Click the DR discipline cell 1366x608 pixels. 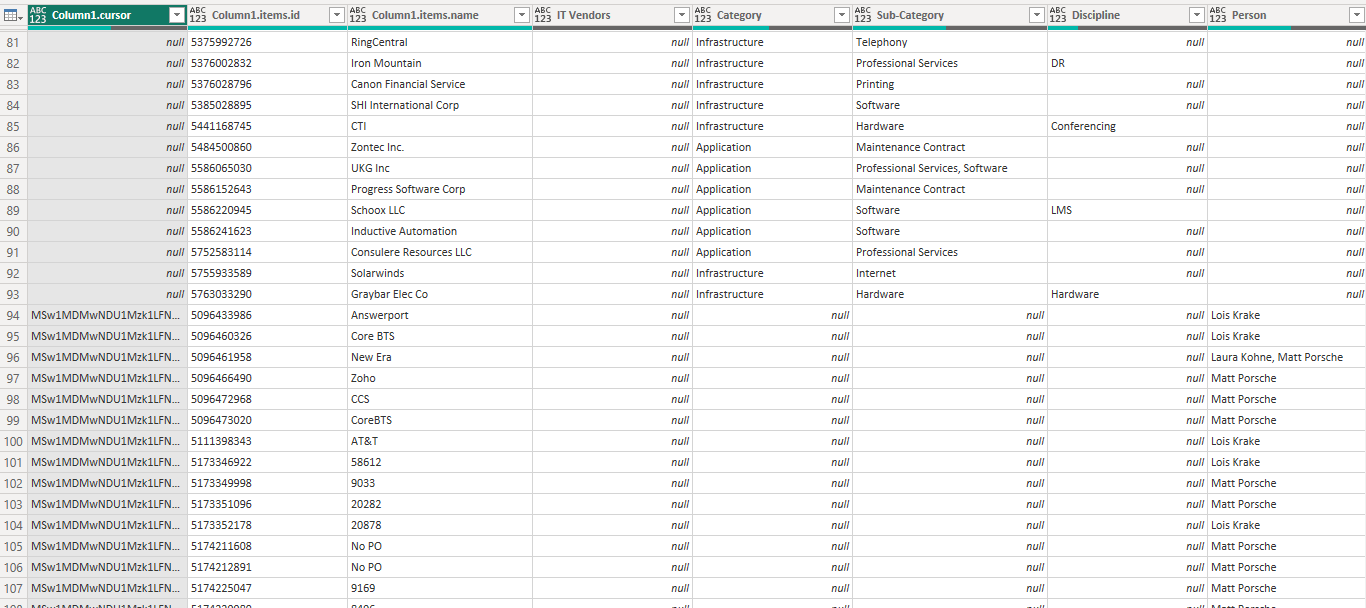point(1127,63)
